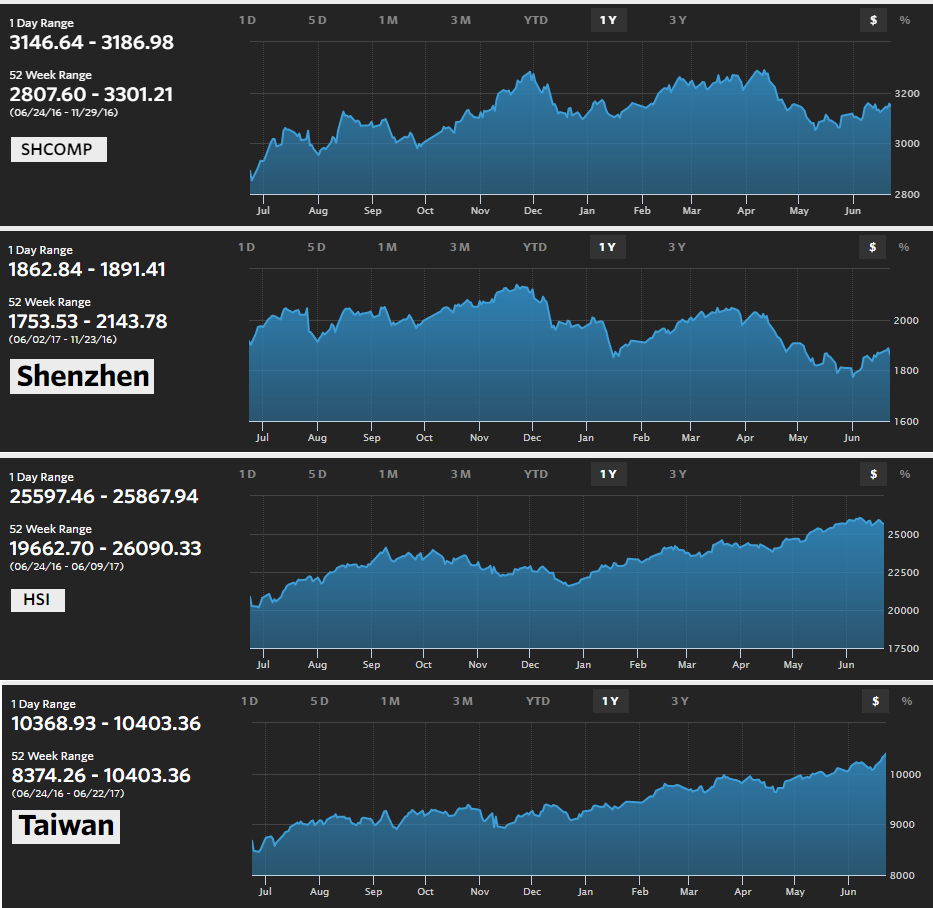Click Taiwan 52 week range 8374.26 - 10403.36

pos(101,775)
